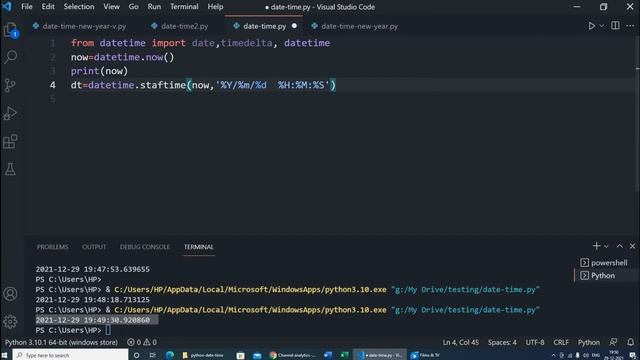The image size is (640, 360).
Task: Select the TERMINAL panel tab
Action: tap(198, 247)
